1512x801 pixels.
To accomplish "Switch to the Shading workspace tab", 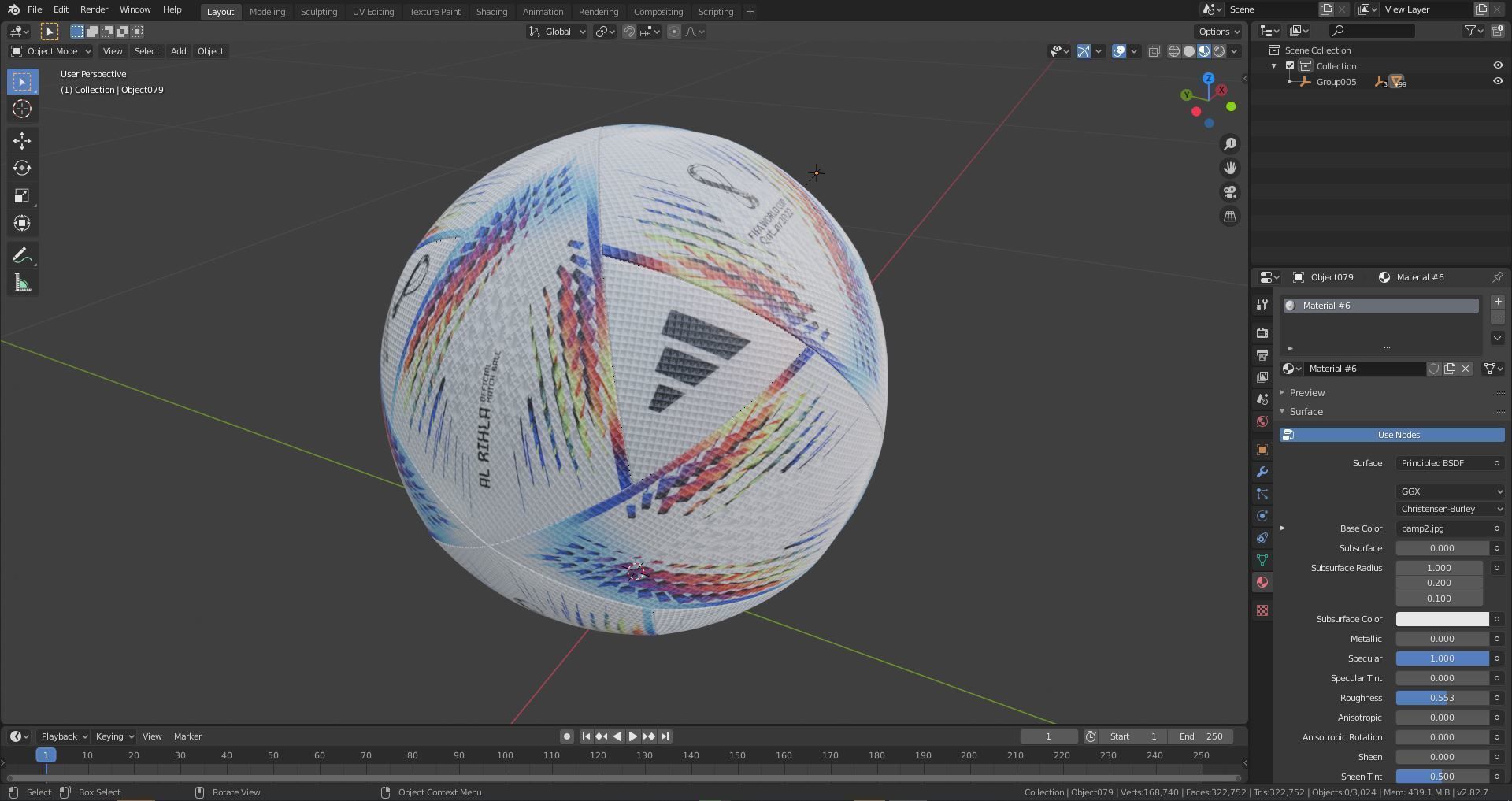I will pos(491,12).
